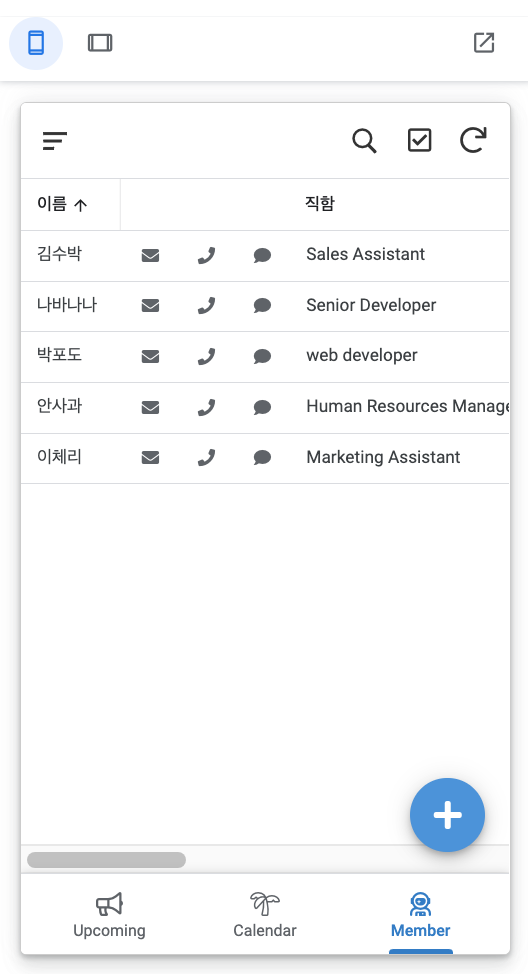
Task: Select the web developer cell
Action: coord(362,355)
